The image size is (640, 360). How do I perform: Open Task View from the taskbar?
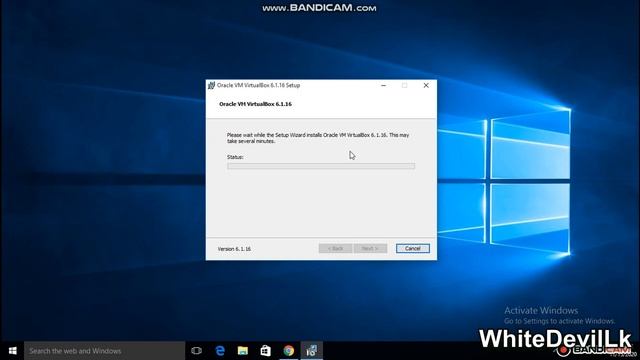tap(196, 351)
